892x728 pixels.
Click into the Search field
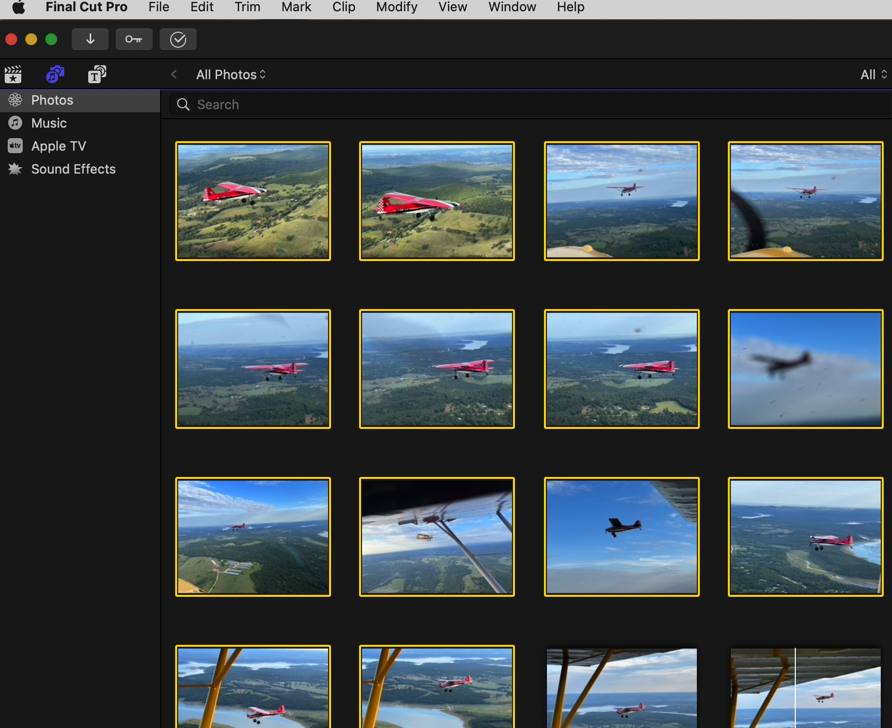[x=530, y=105]
